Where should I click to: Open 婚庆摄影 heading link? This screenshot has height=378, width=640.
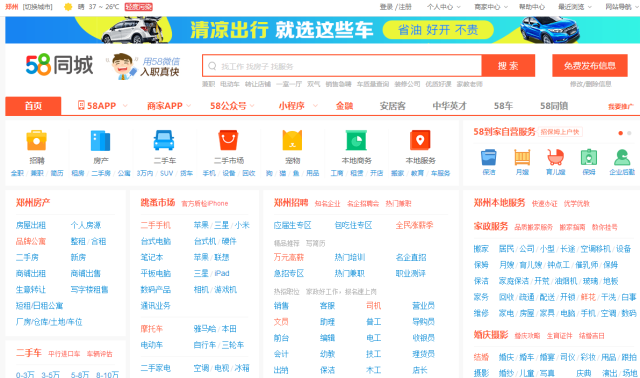pyautogui.click(x=491, y=335)
